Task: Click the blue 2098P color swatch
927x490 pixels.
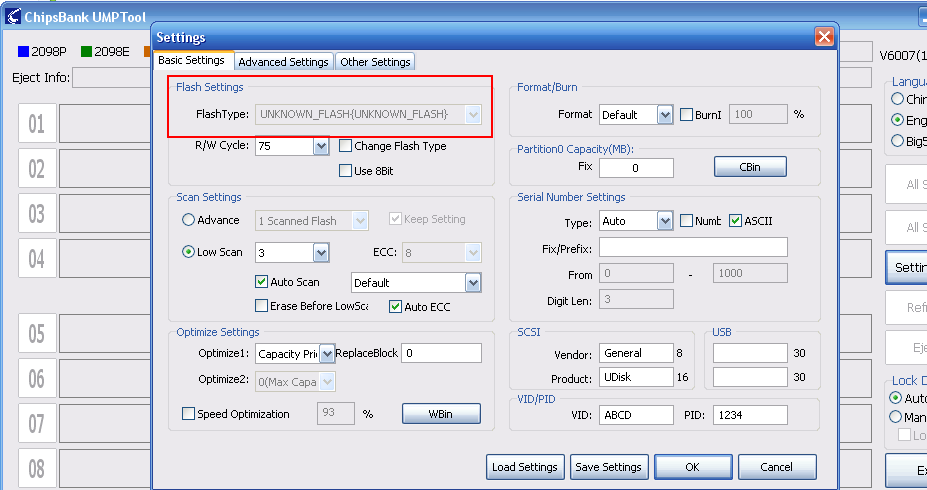Action: point(24,52)
